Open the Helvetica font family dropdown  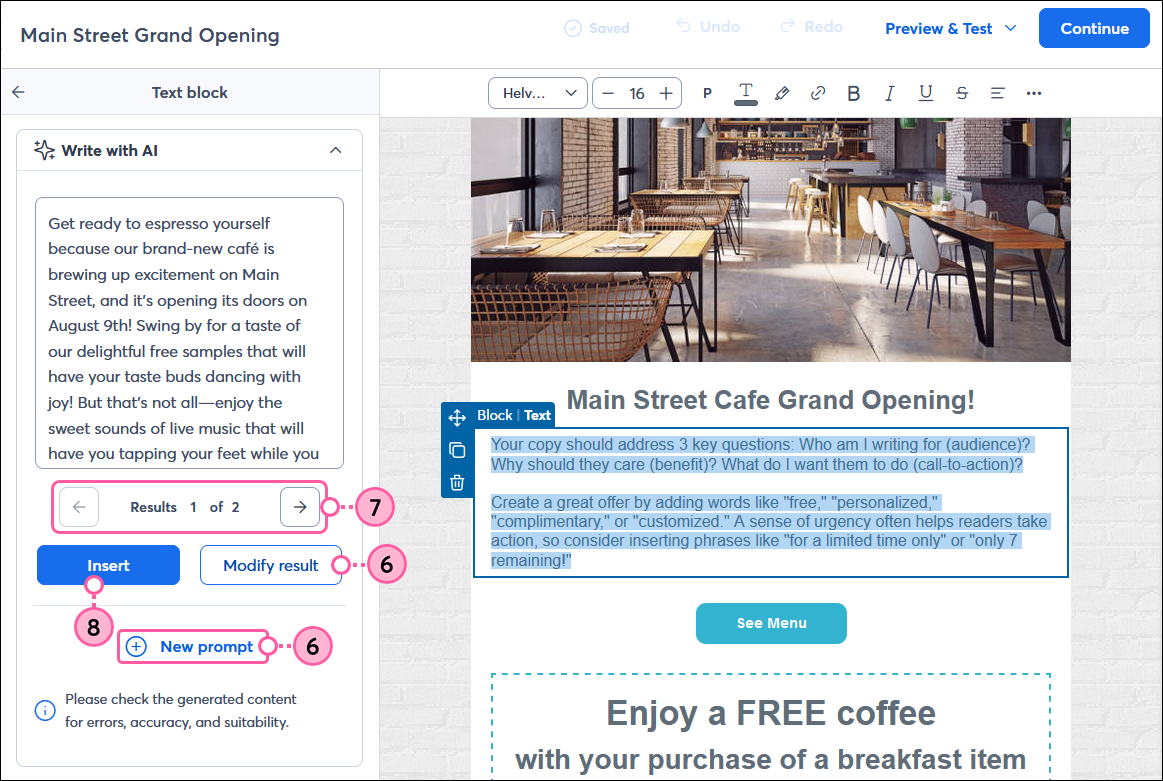pos(537,93)
